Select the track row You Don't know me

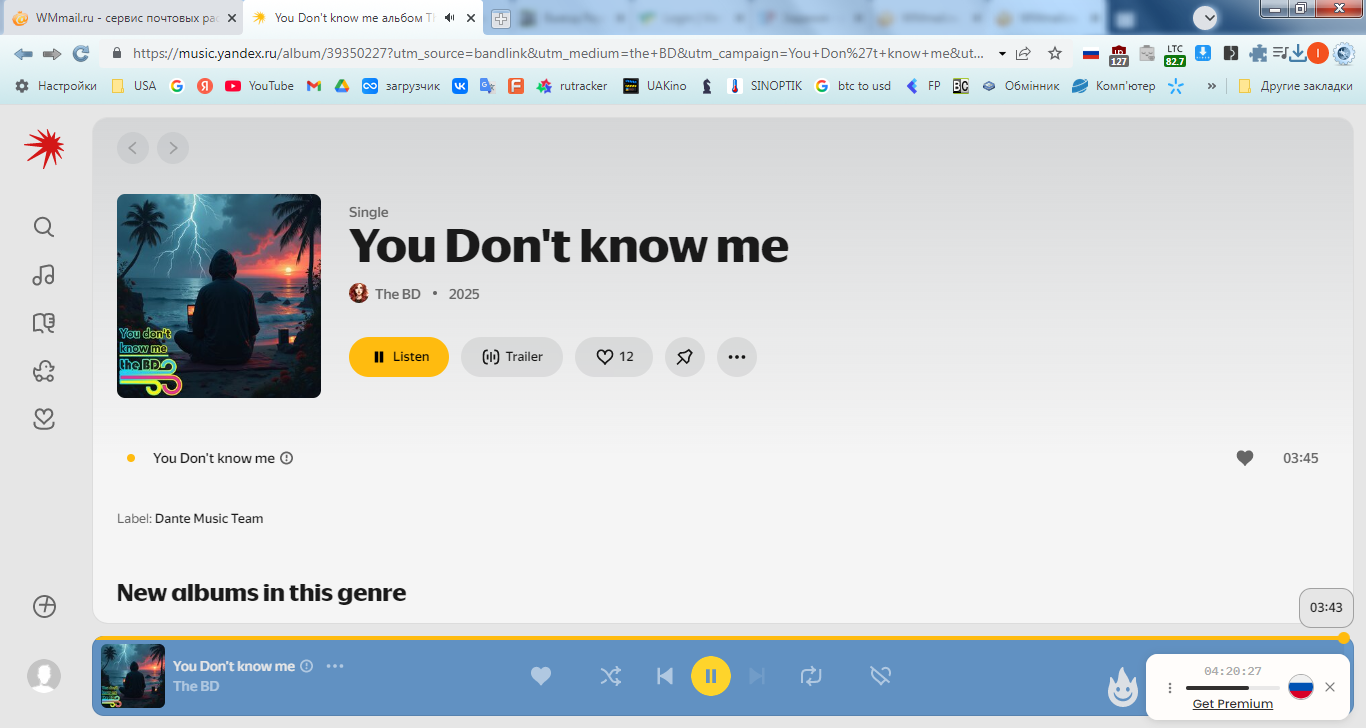pos(722,458)
